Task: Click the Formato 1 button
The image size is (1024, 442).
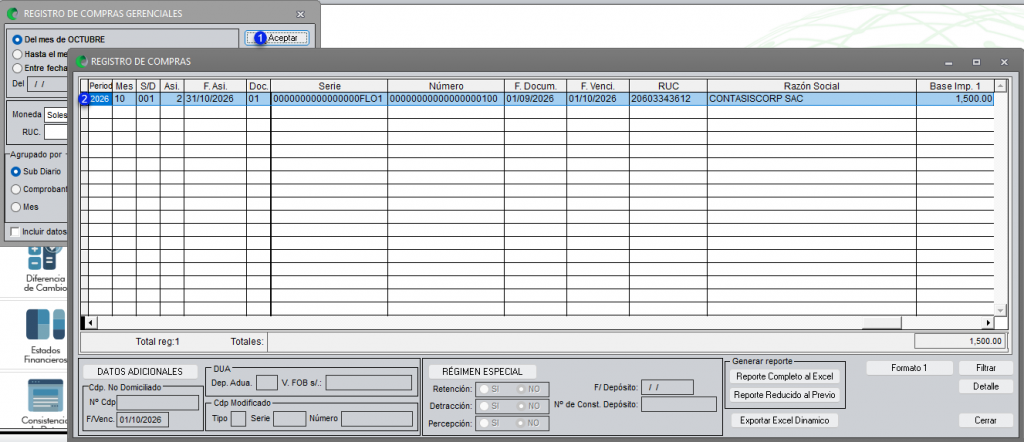Action: click(x=909, y=368)
